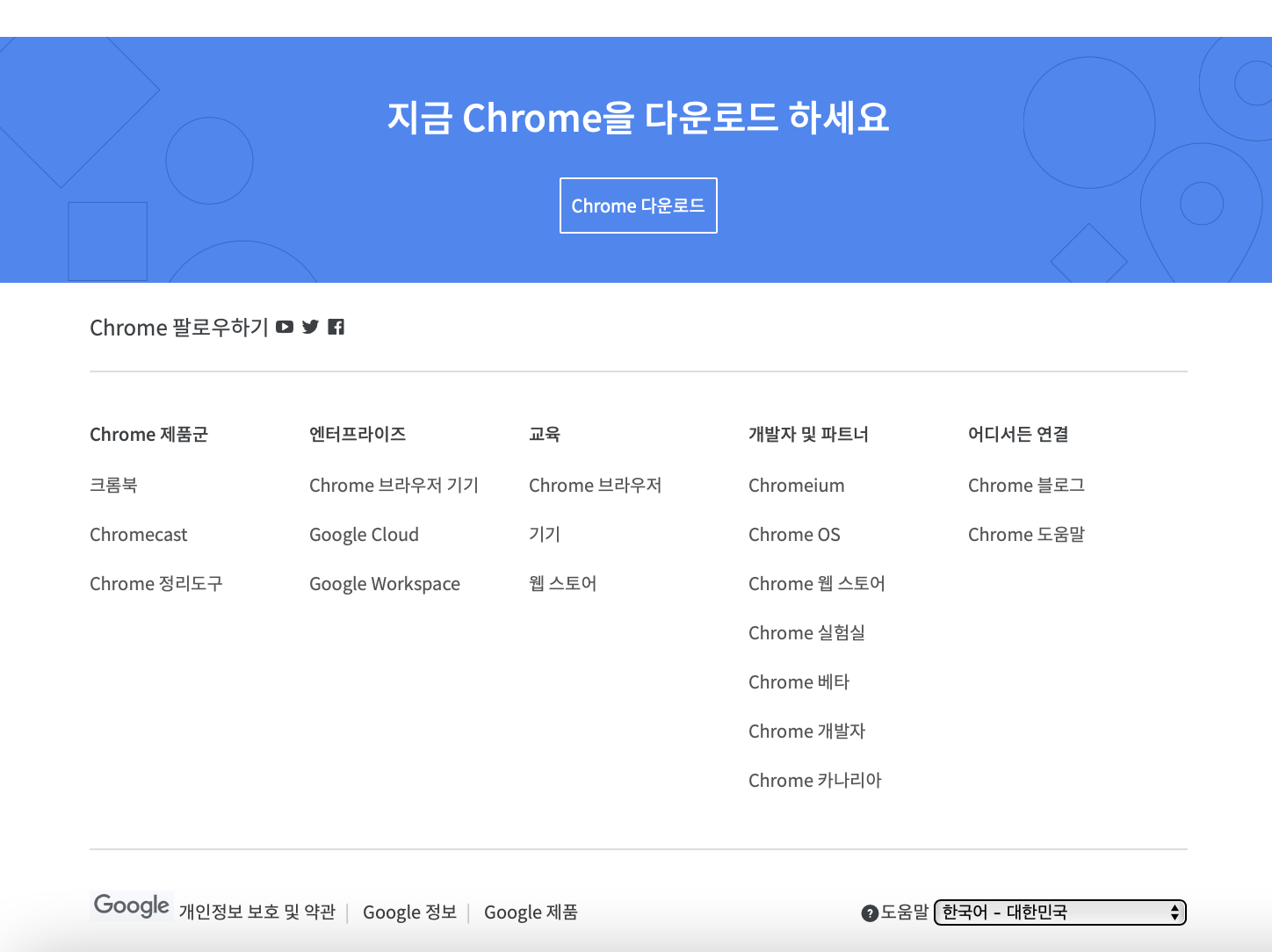Click the help question mark icon
This screenshot has height=952, width=1272.
point(870,913)
